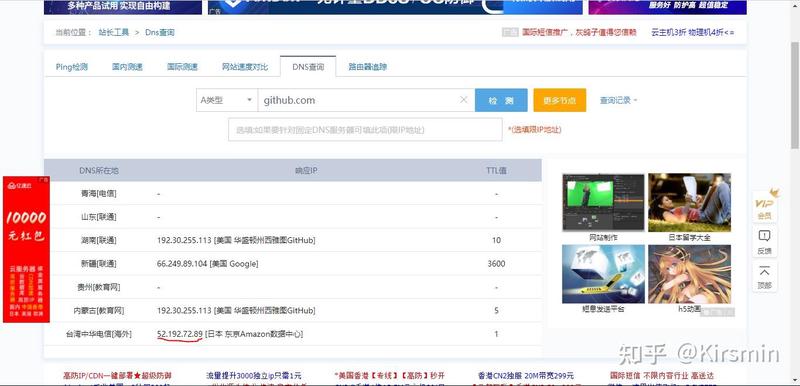The width and height of the screenshot is (800, 386).
Task: Click the 顶部 back-to-top arrow icon
Action: [764, 276]
